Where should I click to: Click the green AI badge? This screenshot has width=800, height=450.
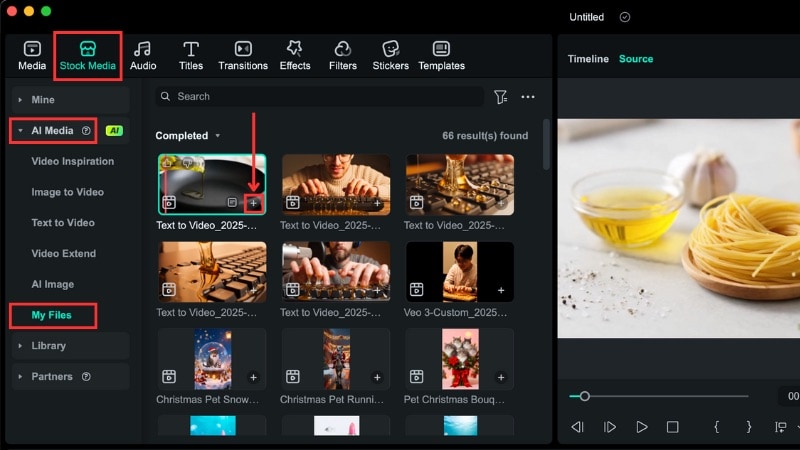click(x=114, y=131)
